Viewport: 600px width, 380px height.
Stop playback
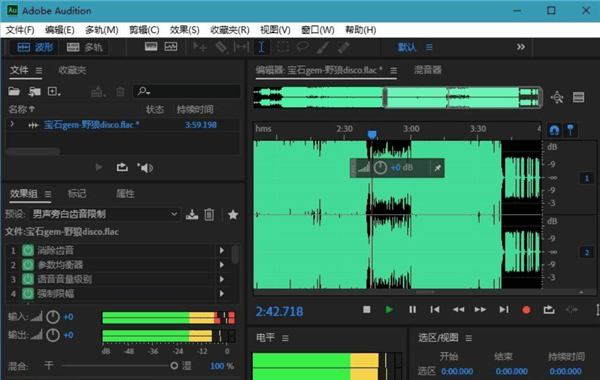point(367,309)
